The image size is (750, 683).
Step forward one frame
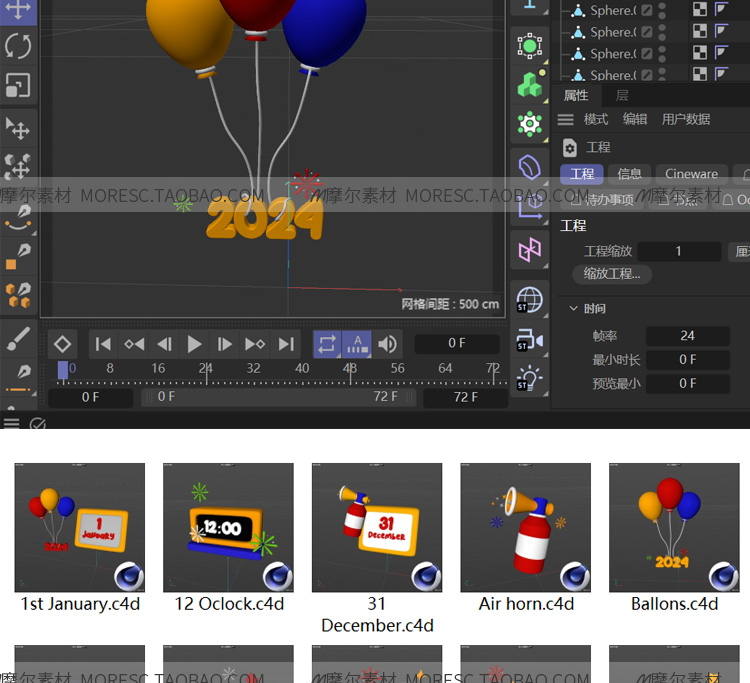point(224,344)
